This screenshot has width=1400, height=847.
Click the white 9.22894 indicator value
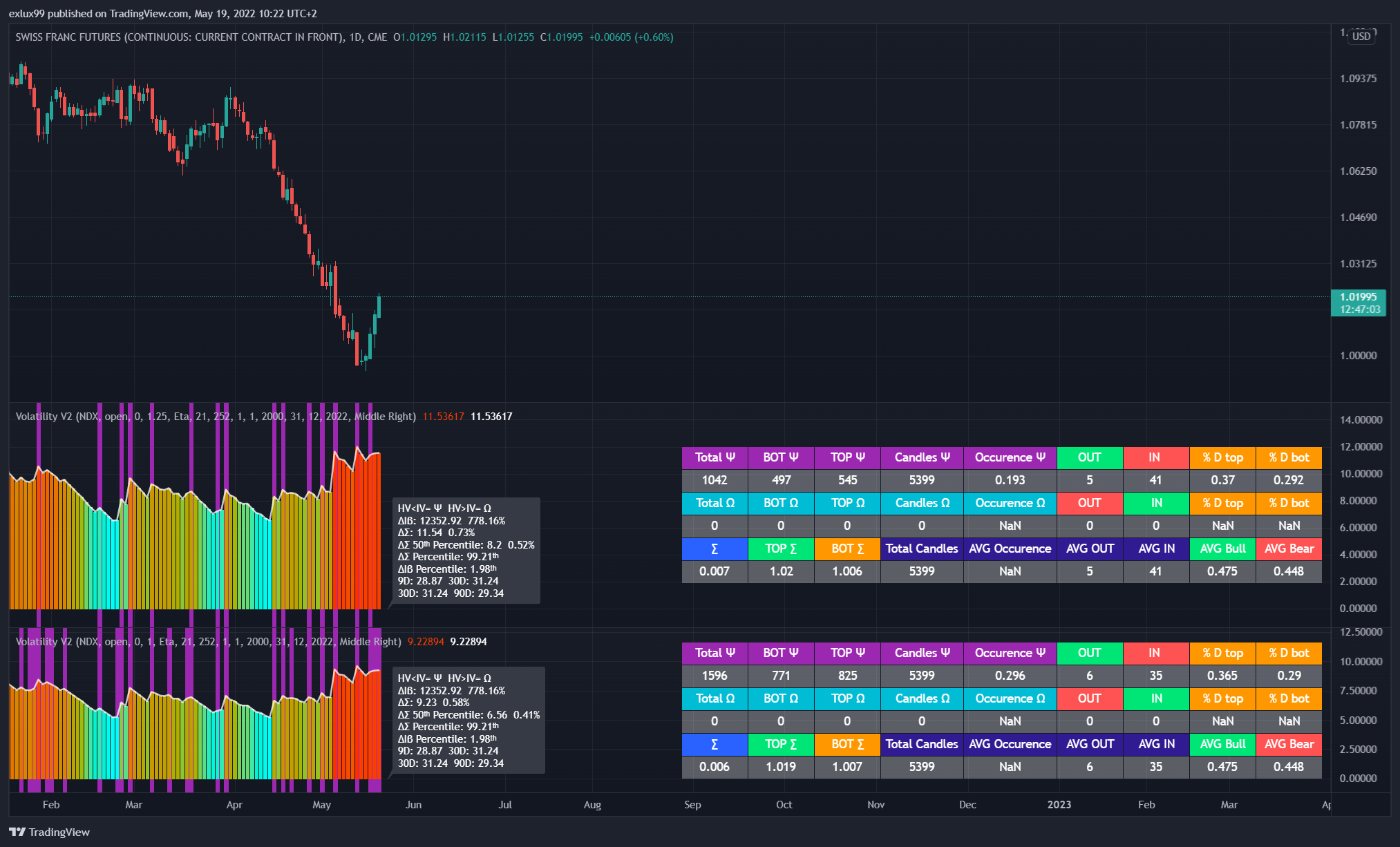[469, 642]
